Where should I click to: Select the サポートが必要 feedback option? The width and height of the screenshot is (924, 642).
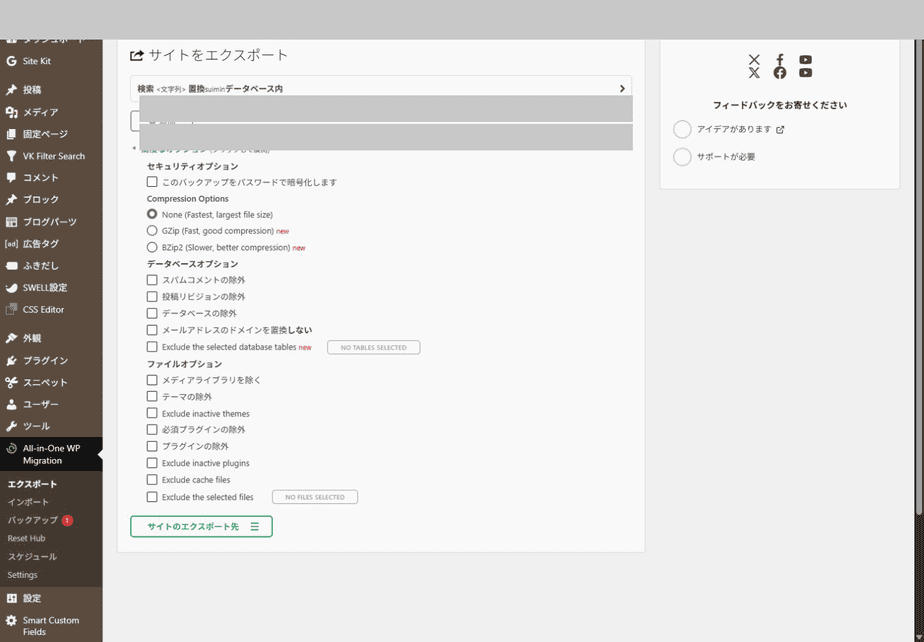682,157
